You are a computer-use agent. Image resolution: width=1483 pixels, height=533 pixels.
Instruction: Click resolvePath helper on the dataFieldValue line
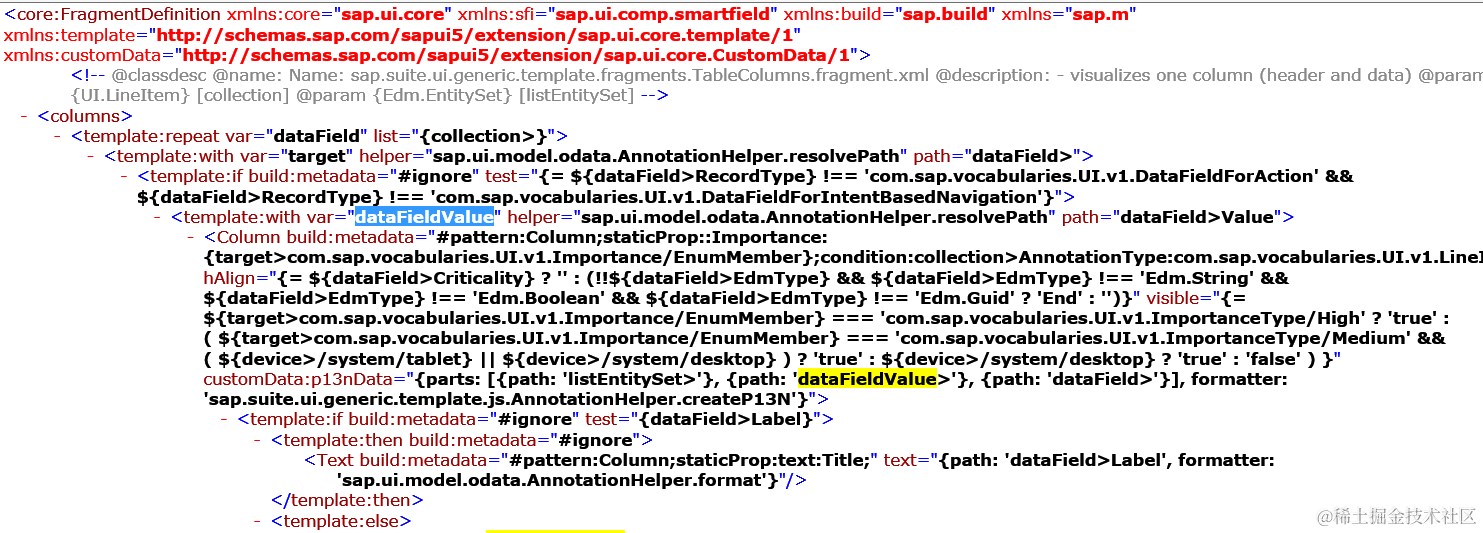point(817,217)
